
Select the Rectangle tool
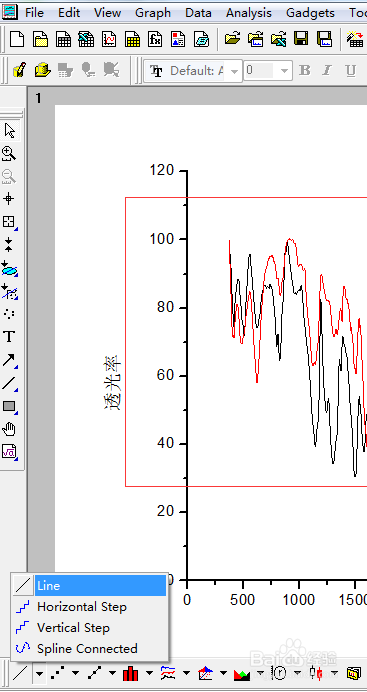[9, 406]
